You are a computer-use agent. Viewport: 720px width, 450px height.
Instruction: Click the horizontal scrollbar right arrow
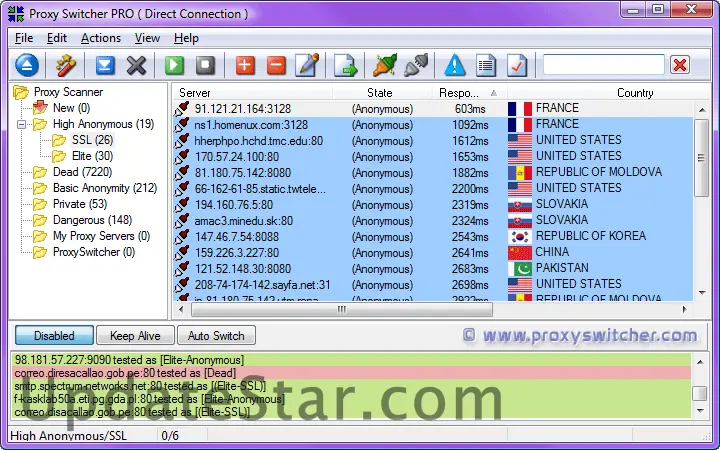coord(685,309)
